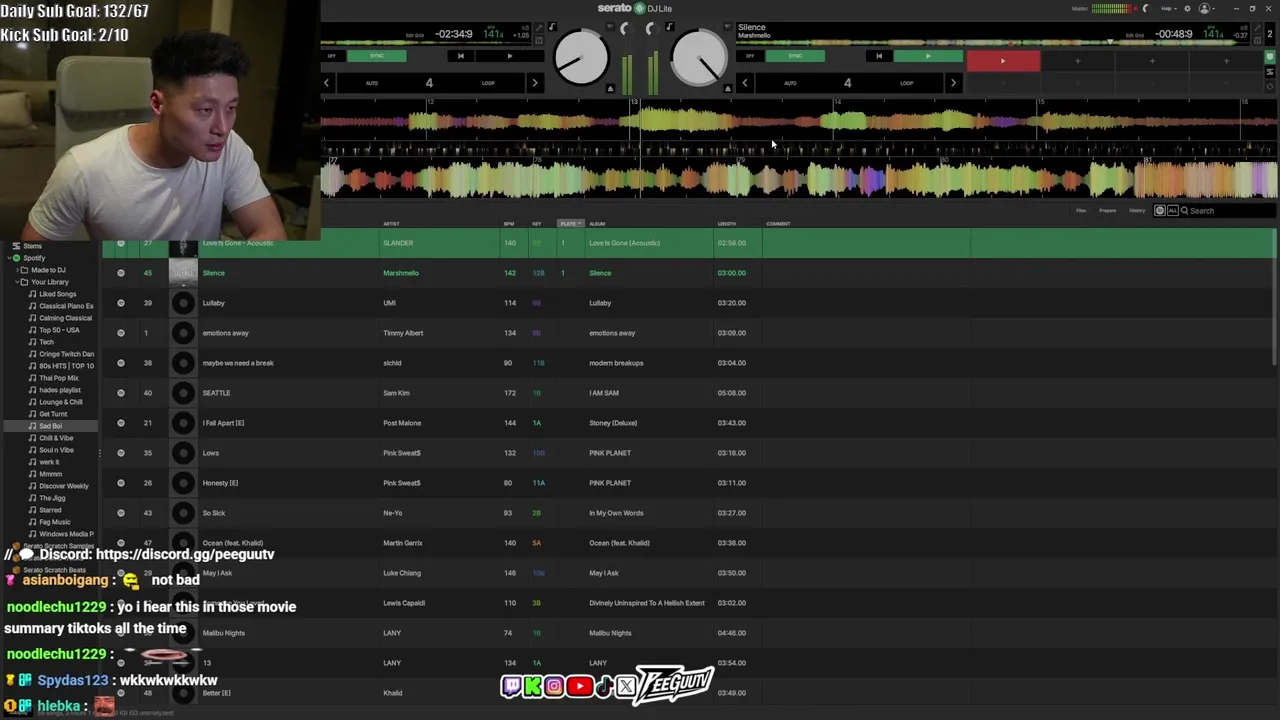Click album art of Silence track
The height and width of the screenshot is (720, 1280).
[x=183, y=273]
